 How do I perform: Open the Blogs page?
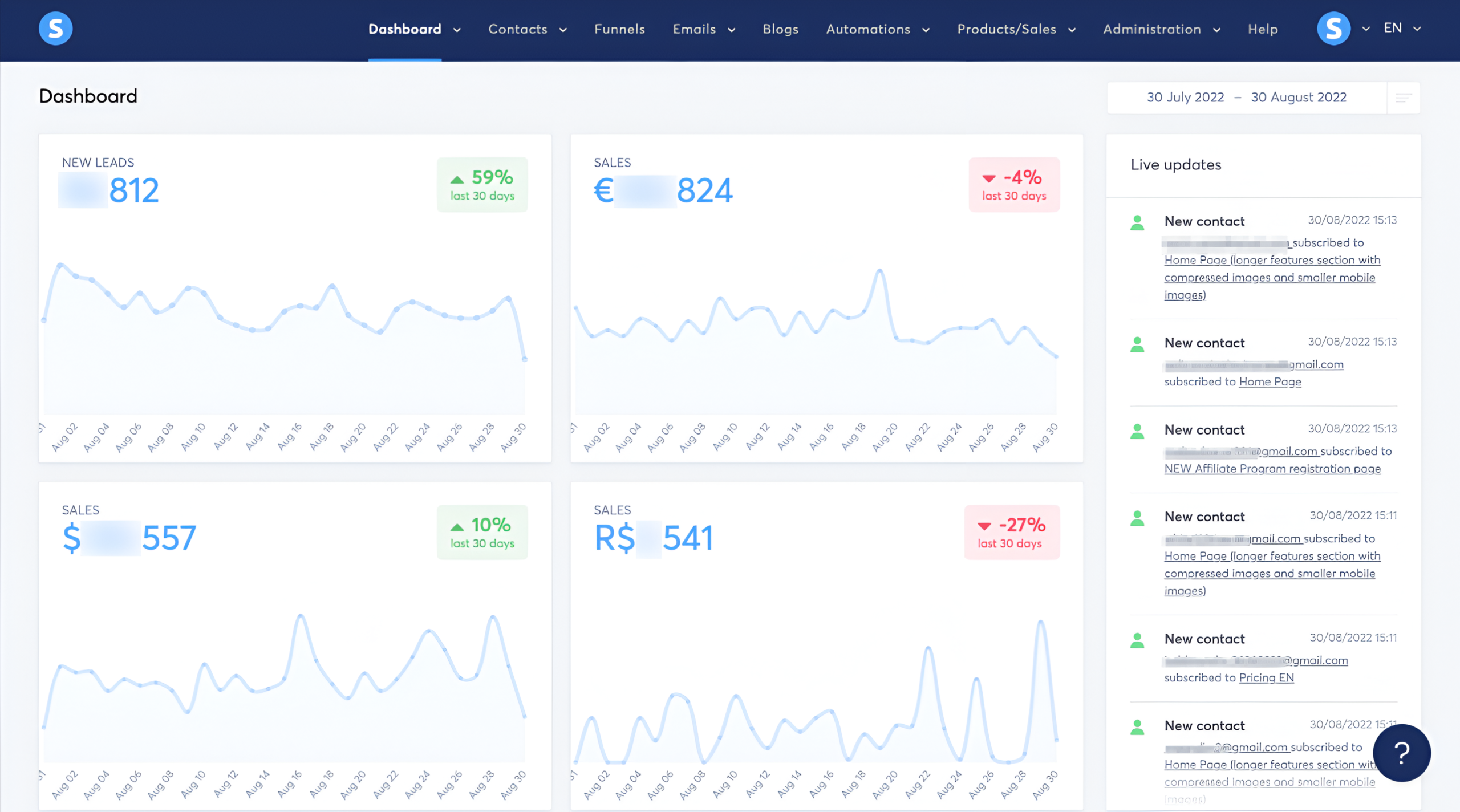tap(781, 29)
